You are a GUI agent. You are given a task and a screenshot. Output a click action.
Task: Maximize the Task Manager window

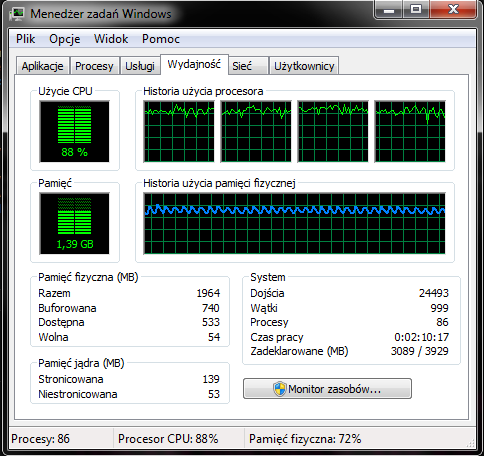click(x=416, y=10)
